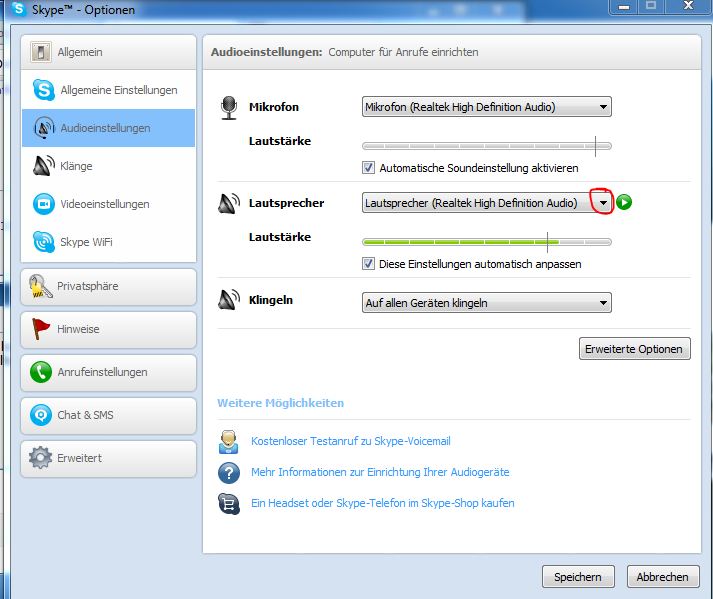Select Skype WiFi in sidebar
The height and width of the screenshot is (599, 713).
point(108,242)
